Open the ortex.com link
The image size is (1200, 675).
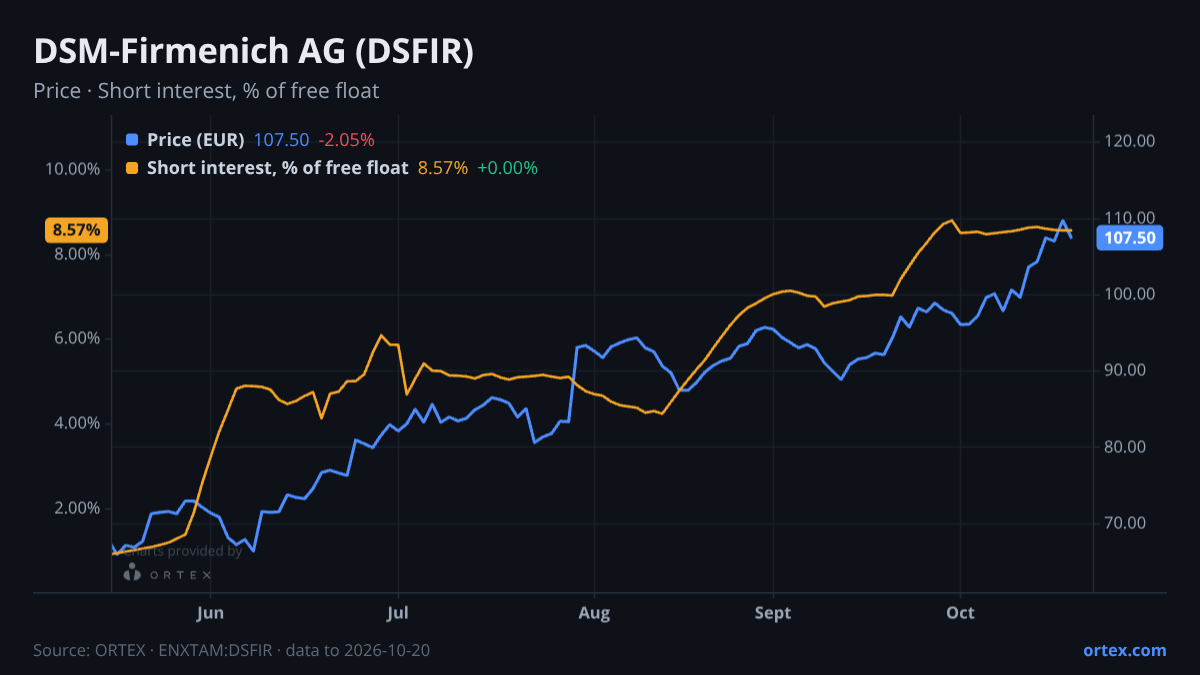(1124, 650)
